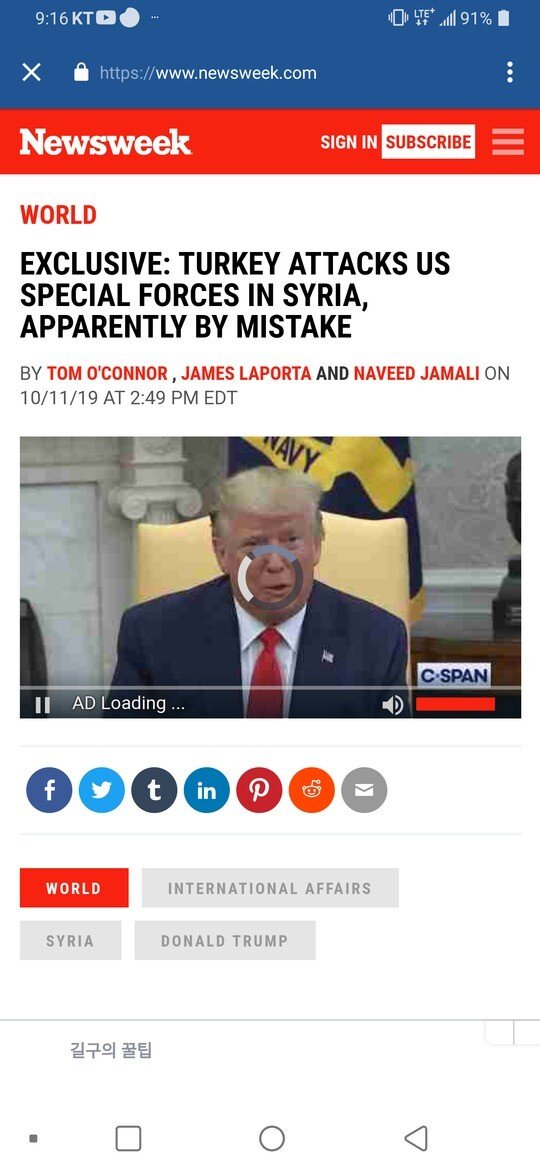Open the DONALD TRUMP tag
This screenshot has width=540, height=1170.
coord(225,940)
